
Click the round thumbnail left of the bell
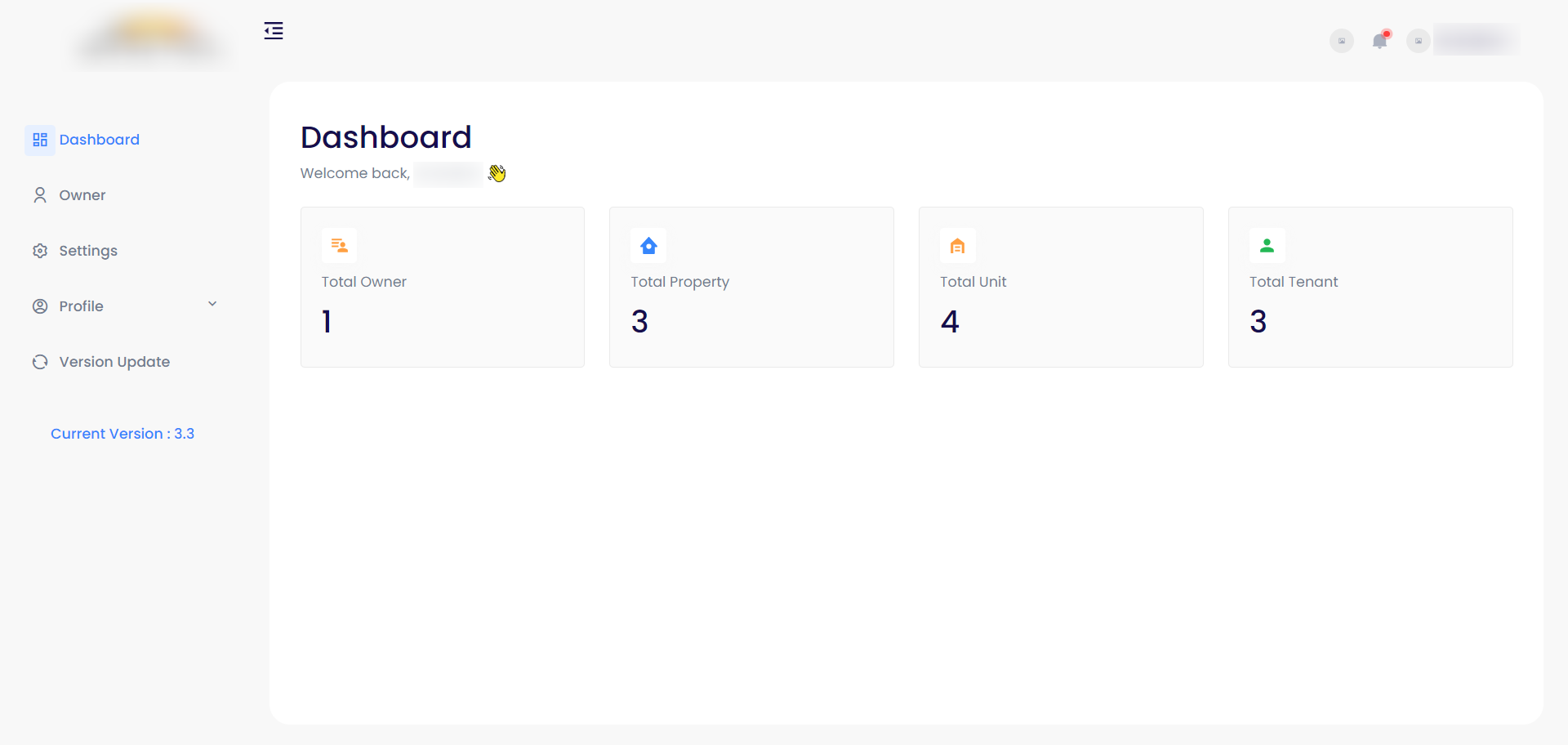tap(1341, 41)
